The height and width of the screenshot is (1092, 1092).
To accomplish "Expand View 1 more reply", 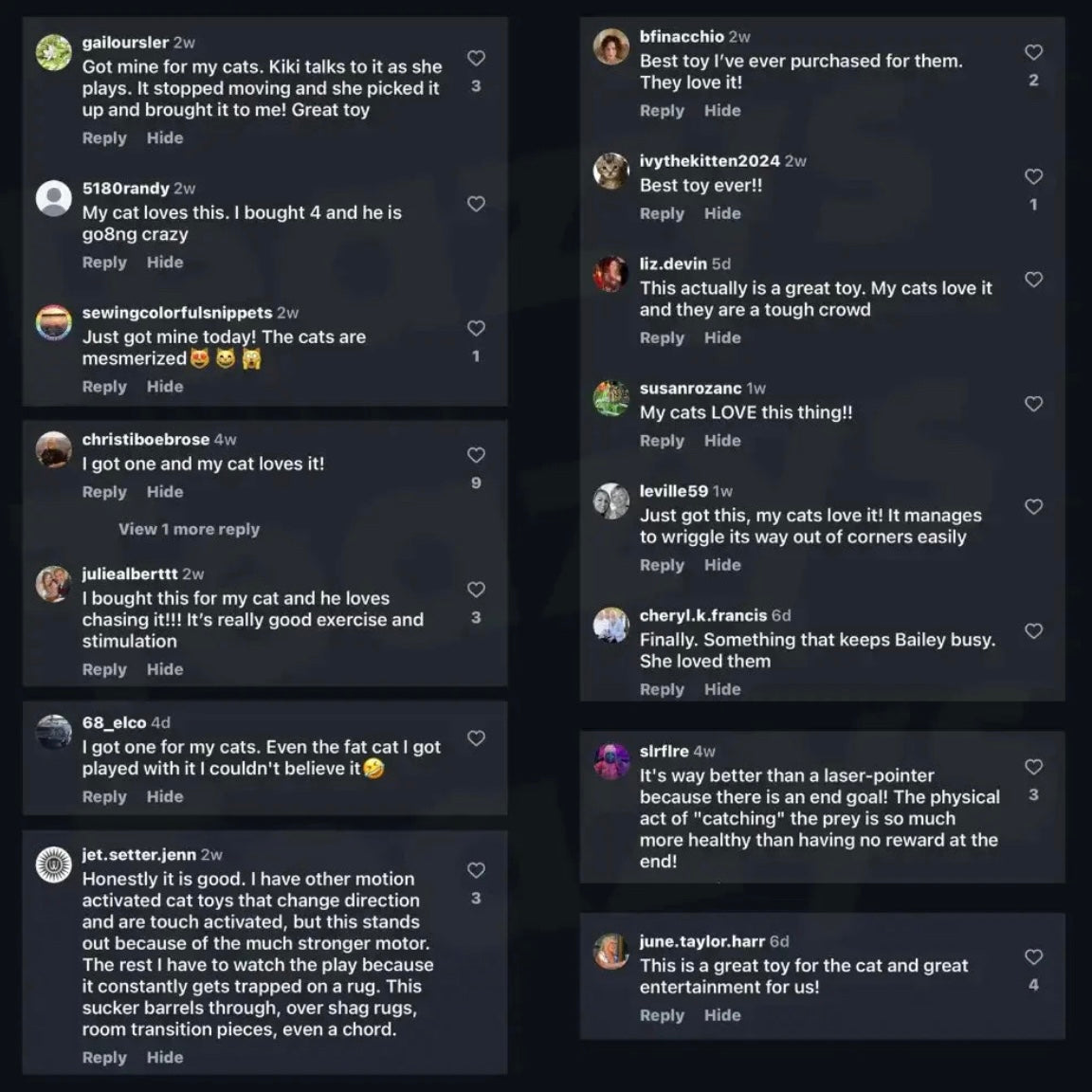I will [189, 529].
